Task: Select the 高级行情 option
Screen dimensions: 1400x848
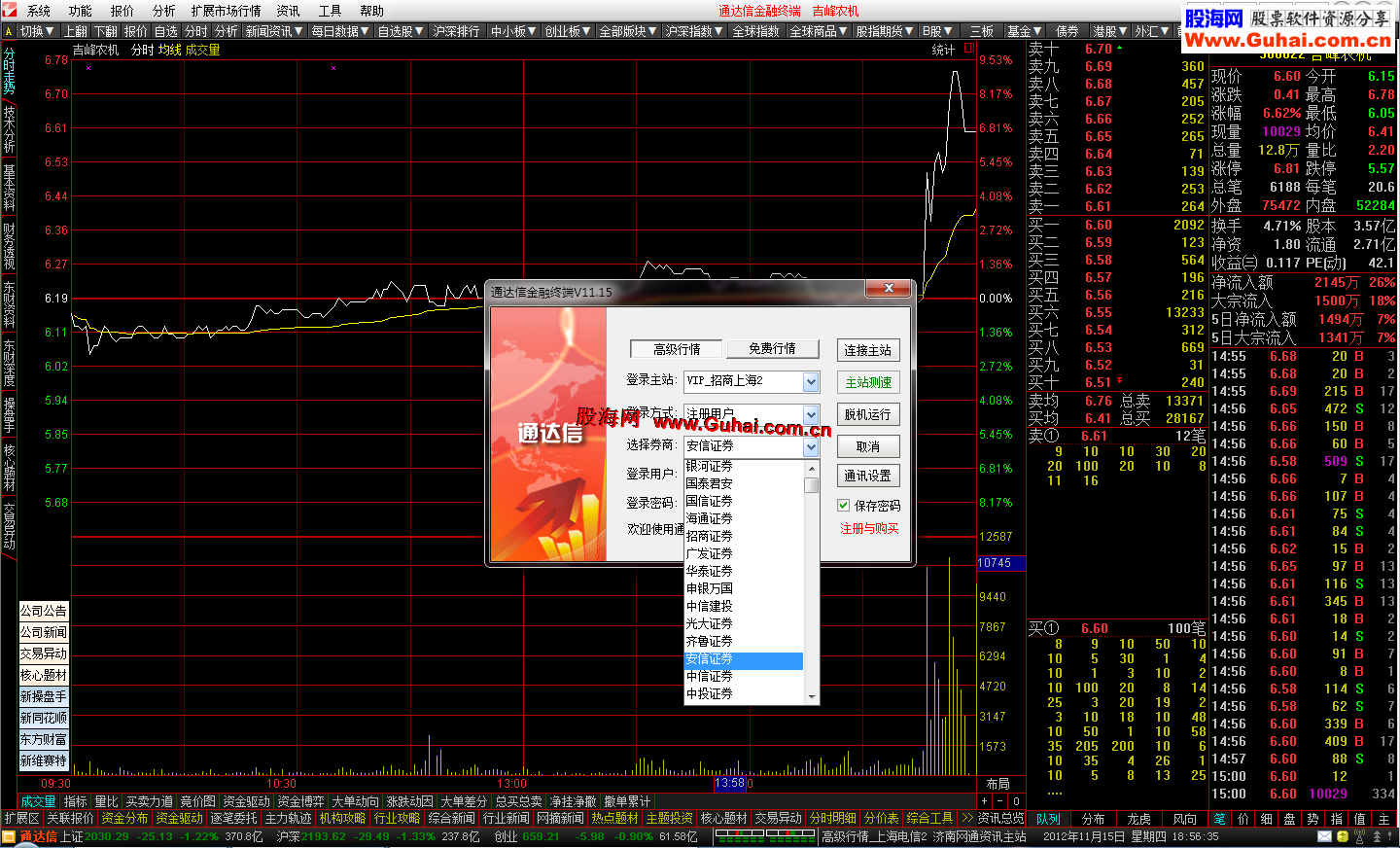Action: coord(677,349)
